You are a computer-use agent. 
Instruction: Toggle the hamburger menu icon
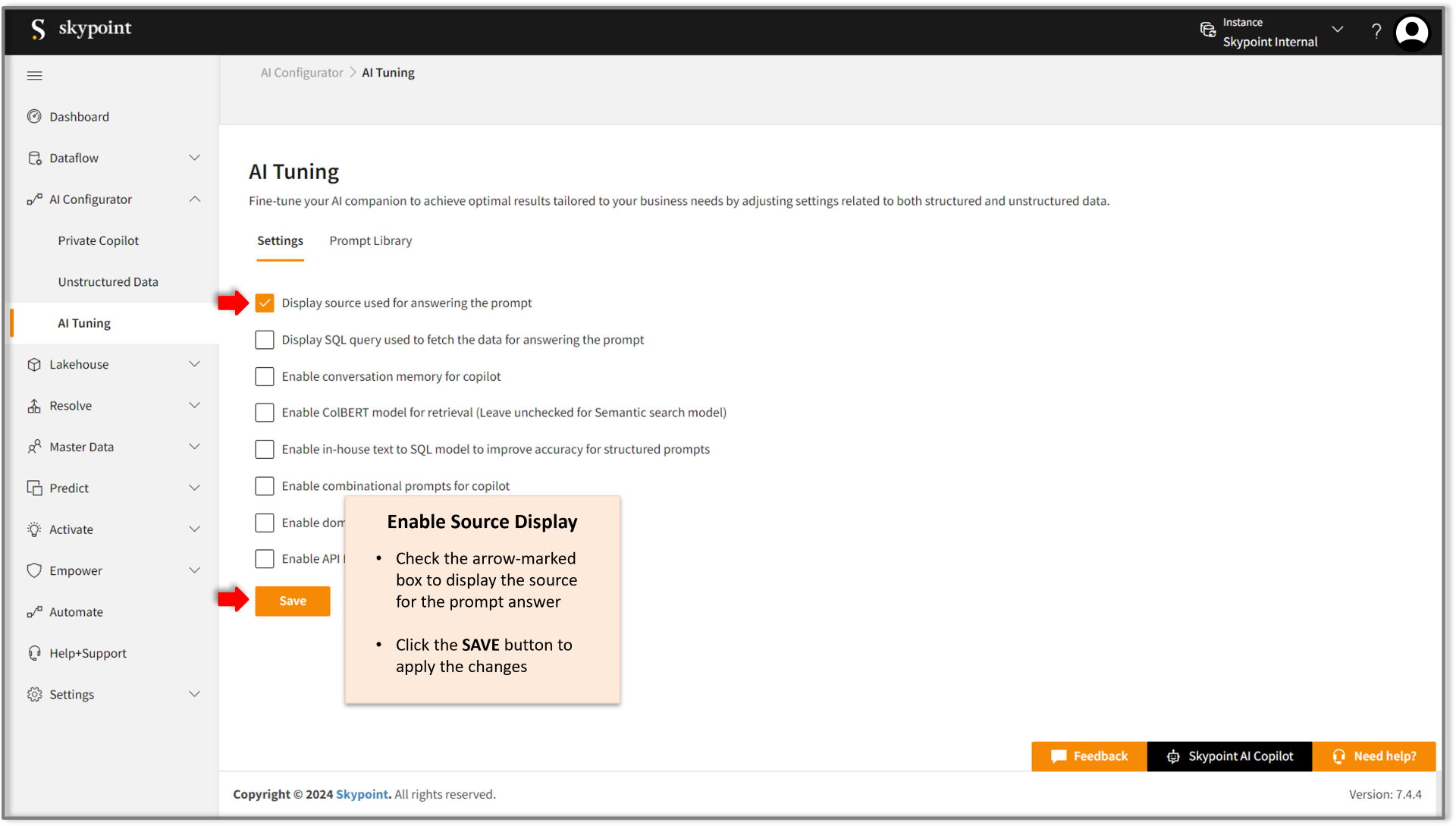[x=35, y=76]
